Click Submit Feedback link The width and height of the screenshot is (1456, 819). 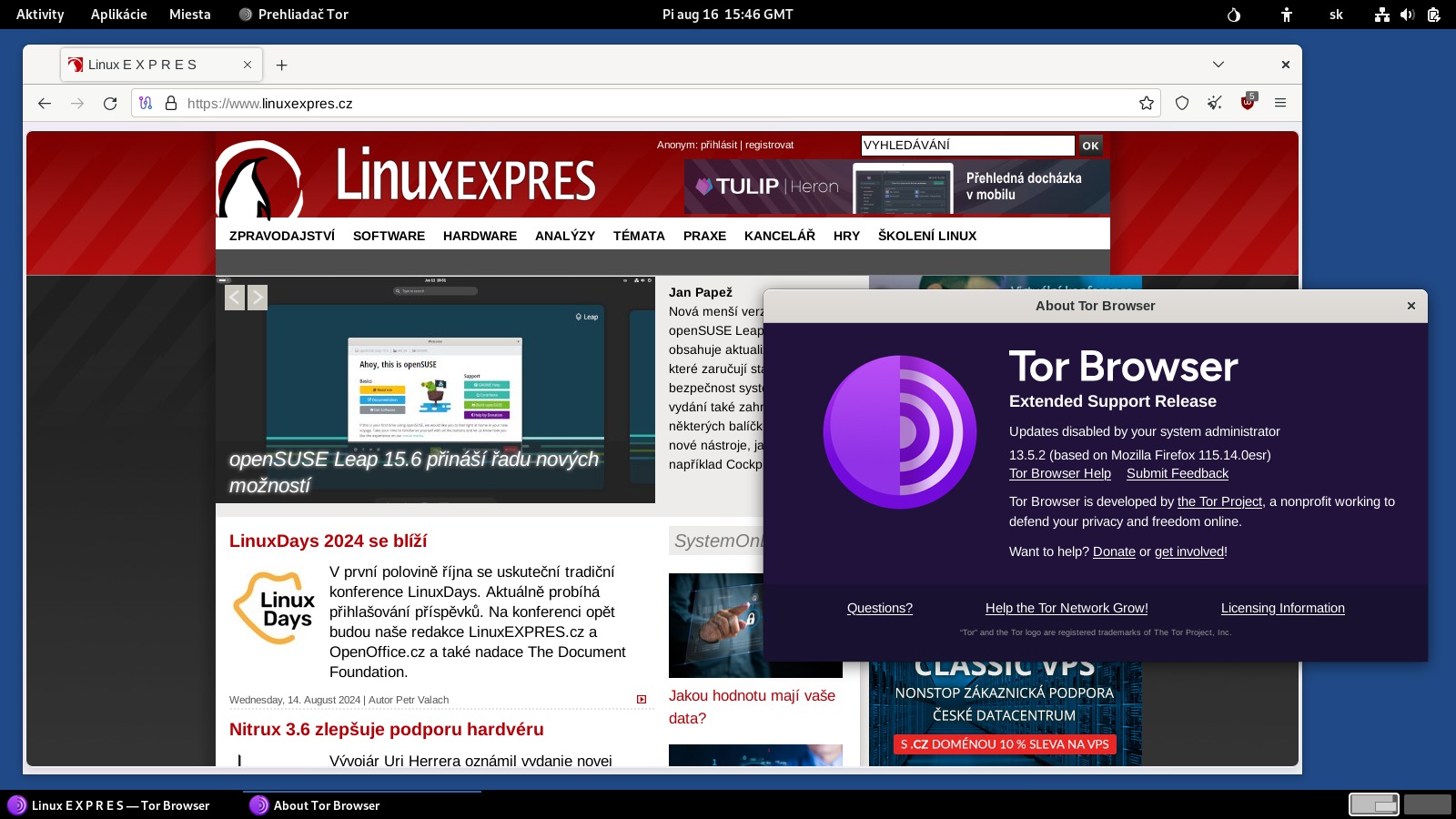pos(1178,473)
